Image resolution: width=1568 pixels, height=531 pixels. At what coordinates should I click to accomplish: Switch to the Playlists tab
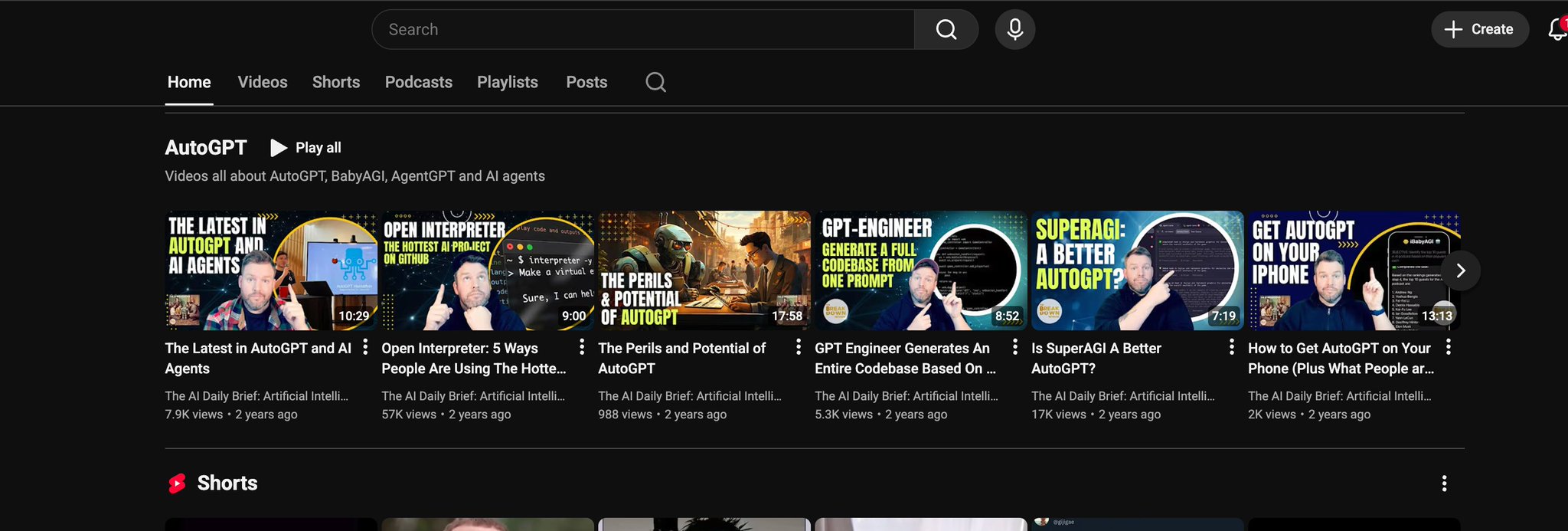click(x=508, y=82)
